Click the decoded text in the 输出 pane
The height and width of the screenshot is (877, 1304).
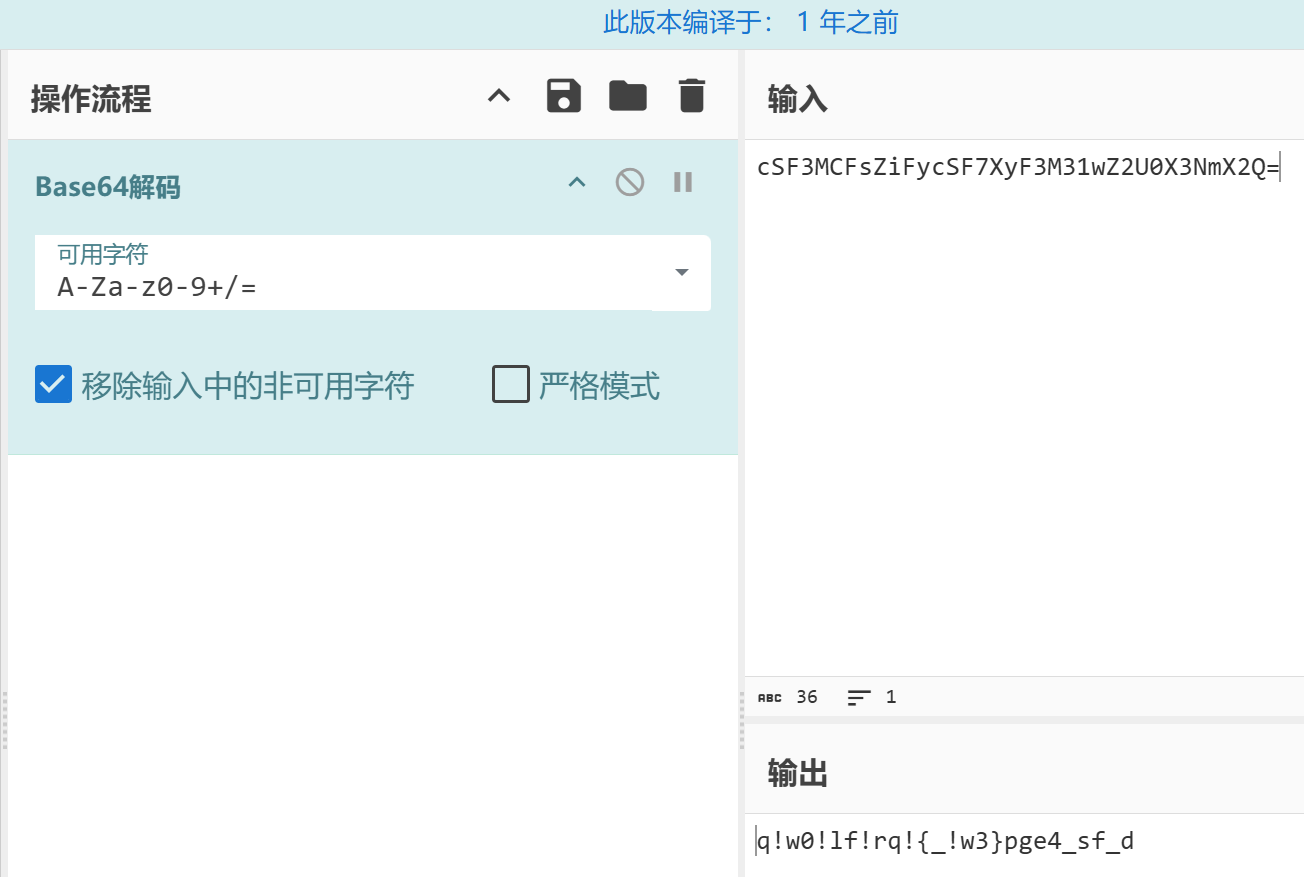945,842
